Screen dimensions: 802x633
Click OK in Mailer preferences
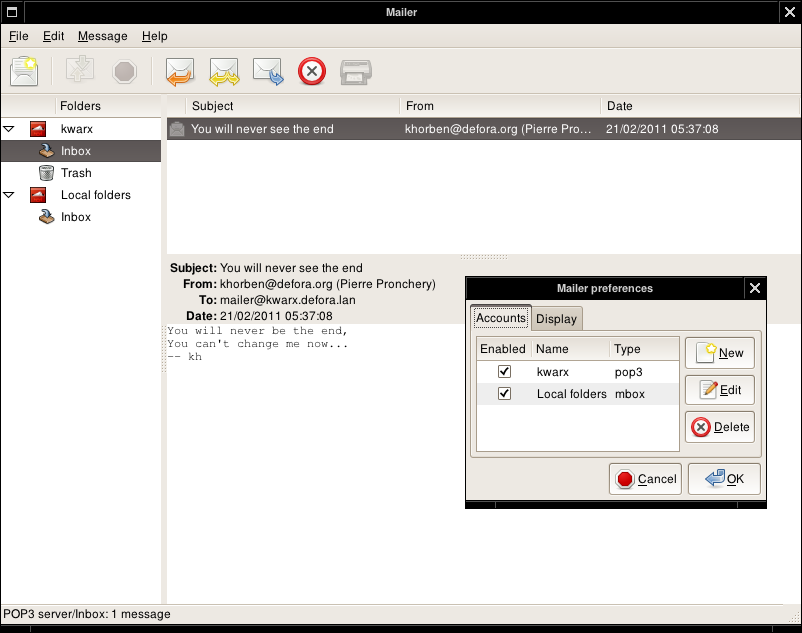pyautogui.click(x=724, y=479)
